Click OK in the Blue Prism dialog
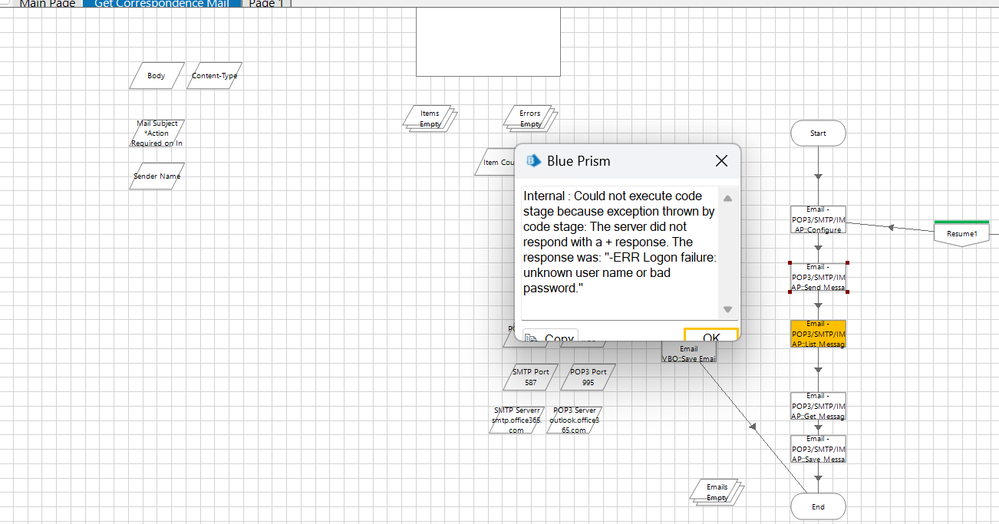 tap(711, 336)
